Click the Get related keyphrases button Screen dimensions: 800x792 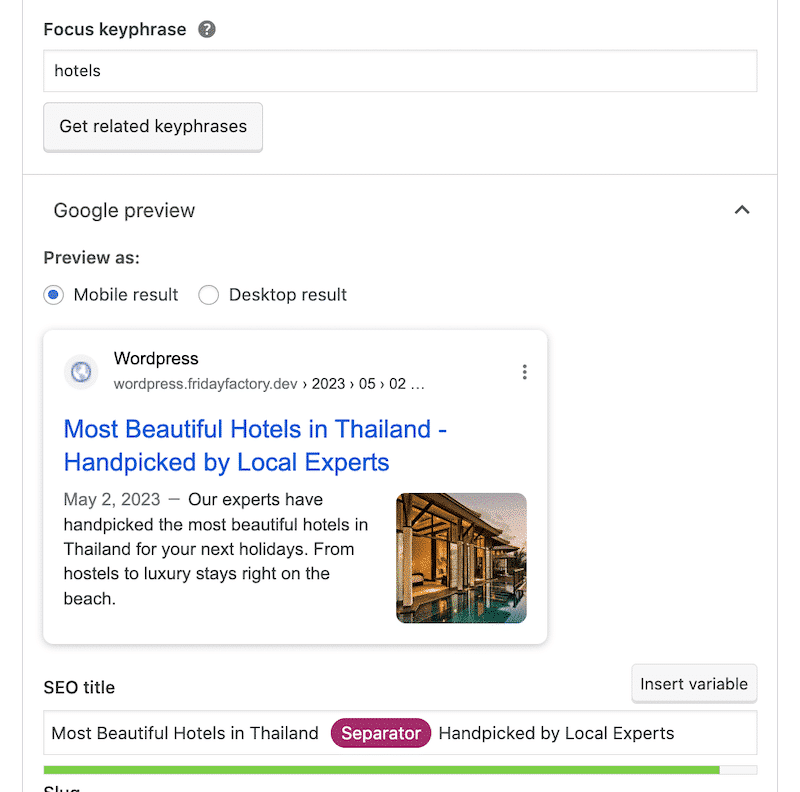[153, 127]
